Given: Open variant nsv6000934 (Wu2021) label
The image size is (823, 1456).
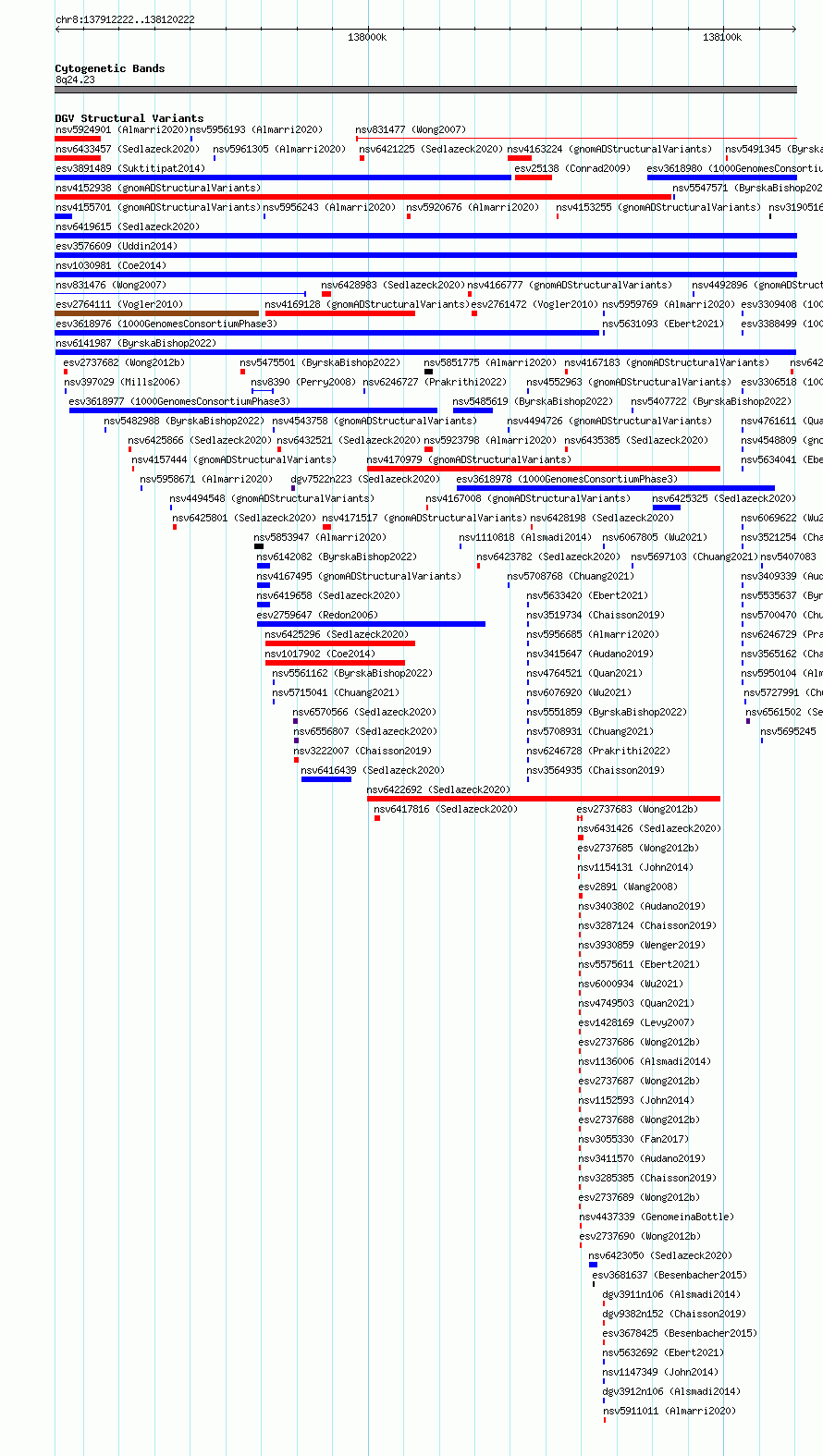Looking at the screenshot, I should point(631,984).
